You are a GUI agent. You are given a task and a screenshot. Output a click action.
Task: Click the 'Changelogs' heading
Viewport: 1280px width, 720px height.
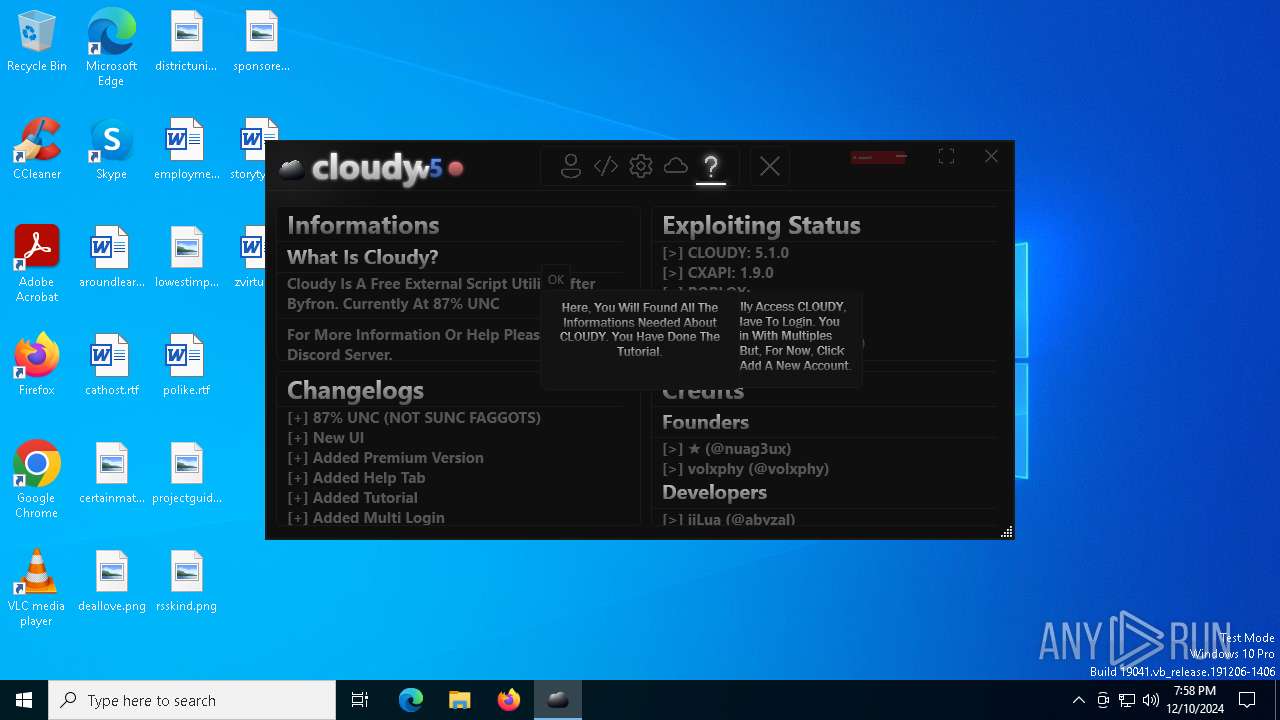pos(355,390)
